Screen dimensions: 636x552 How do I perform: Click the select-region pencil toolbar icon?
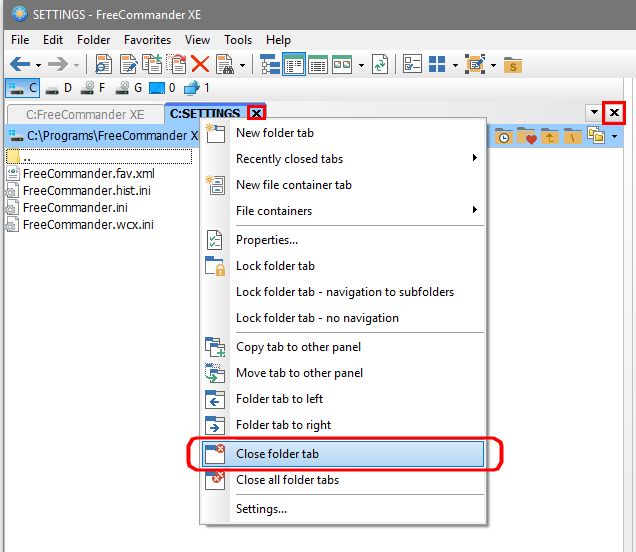[475, 64]
